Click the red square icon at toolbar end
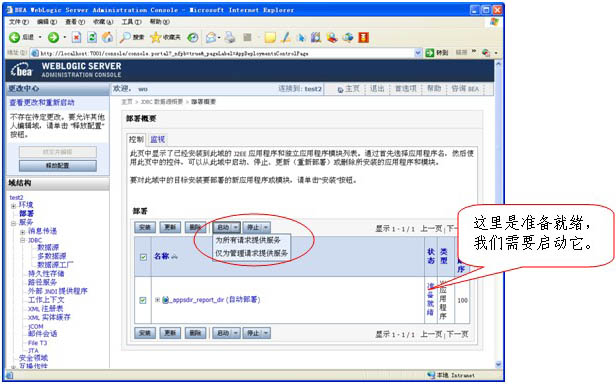This screenshot has width=616, height=385. point(363,37)
